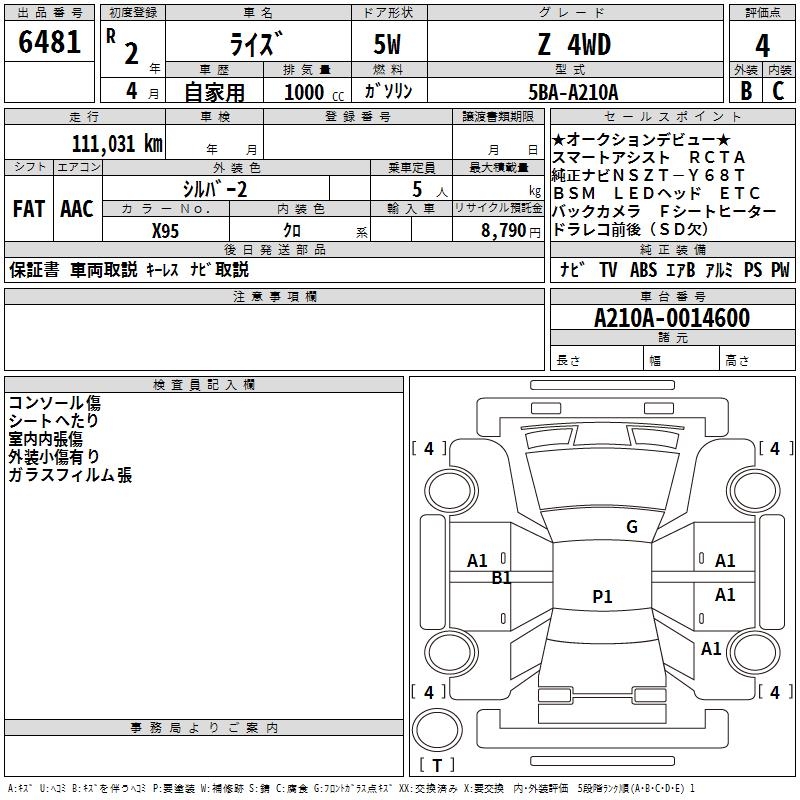Click chassis number A210A-0014600
This screenshot has height=800, width=800.
point(672,318)
